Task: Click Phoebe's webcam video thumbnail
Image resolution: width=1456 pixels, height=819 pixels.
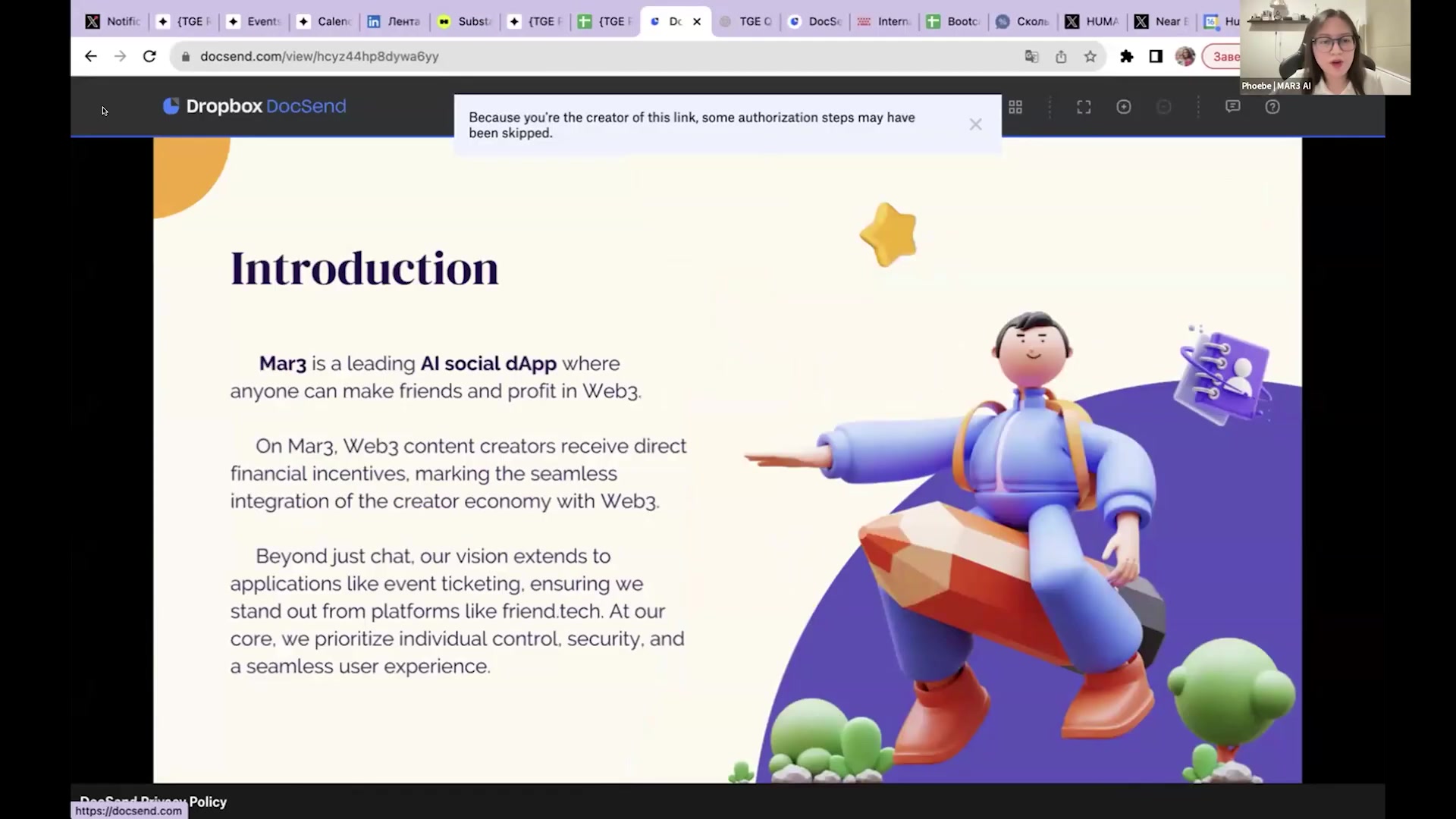Action: click(1326, 47)
